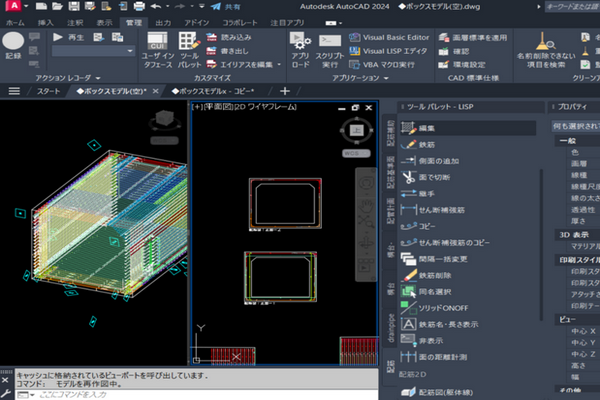This screenshot has width=600, height=400.
Task: Click the 再生 play icon in Action Recorder
Action: tap(58, 37)
